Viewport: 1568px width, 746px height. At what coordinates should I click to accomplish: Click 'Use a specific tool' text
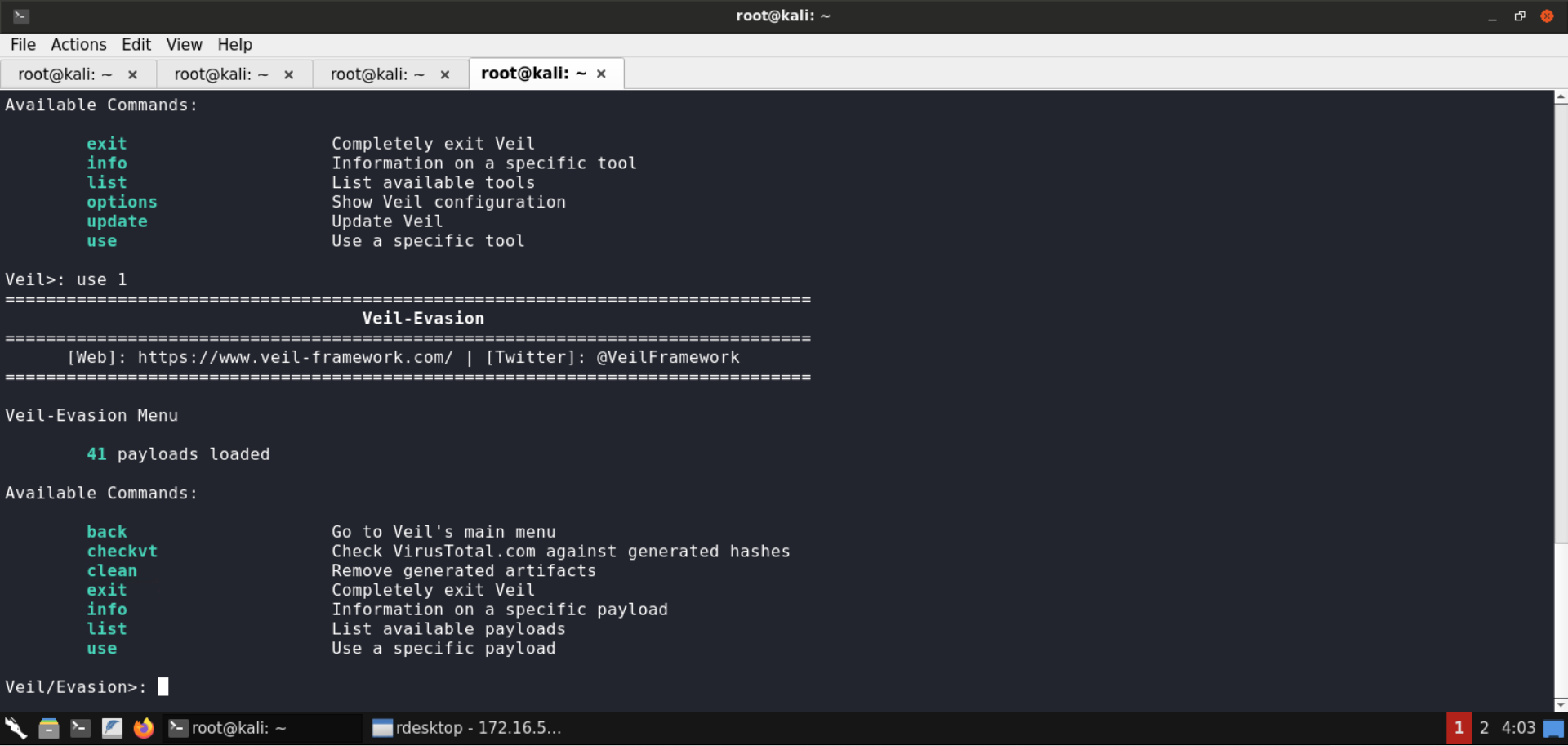[x=428, y=241]
